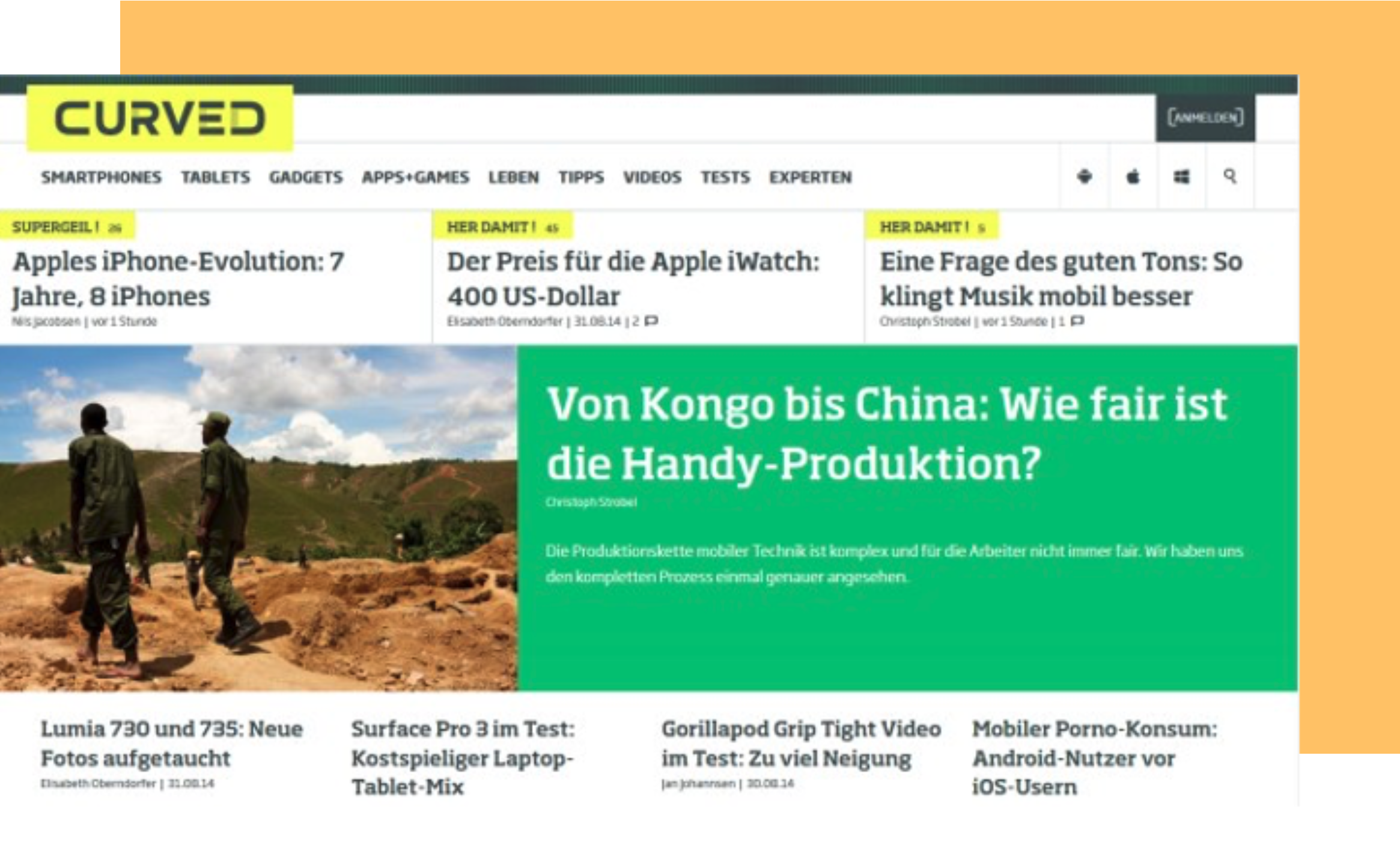
Task: Read the Apple iWatch price article
Action: (633, 279)
